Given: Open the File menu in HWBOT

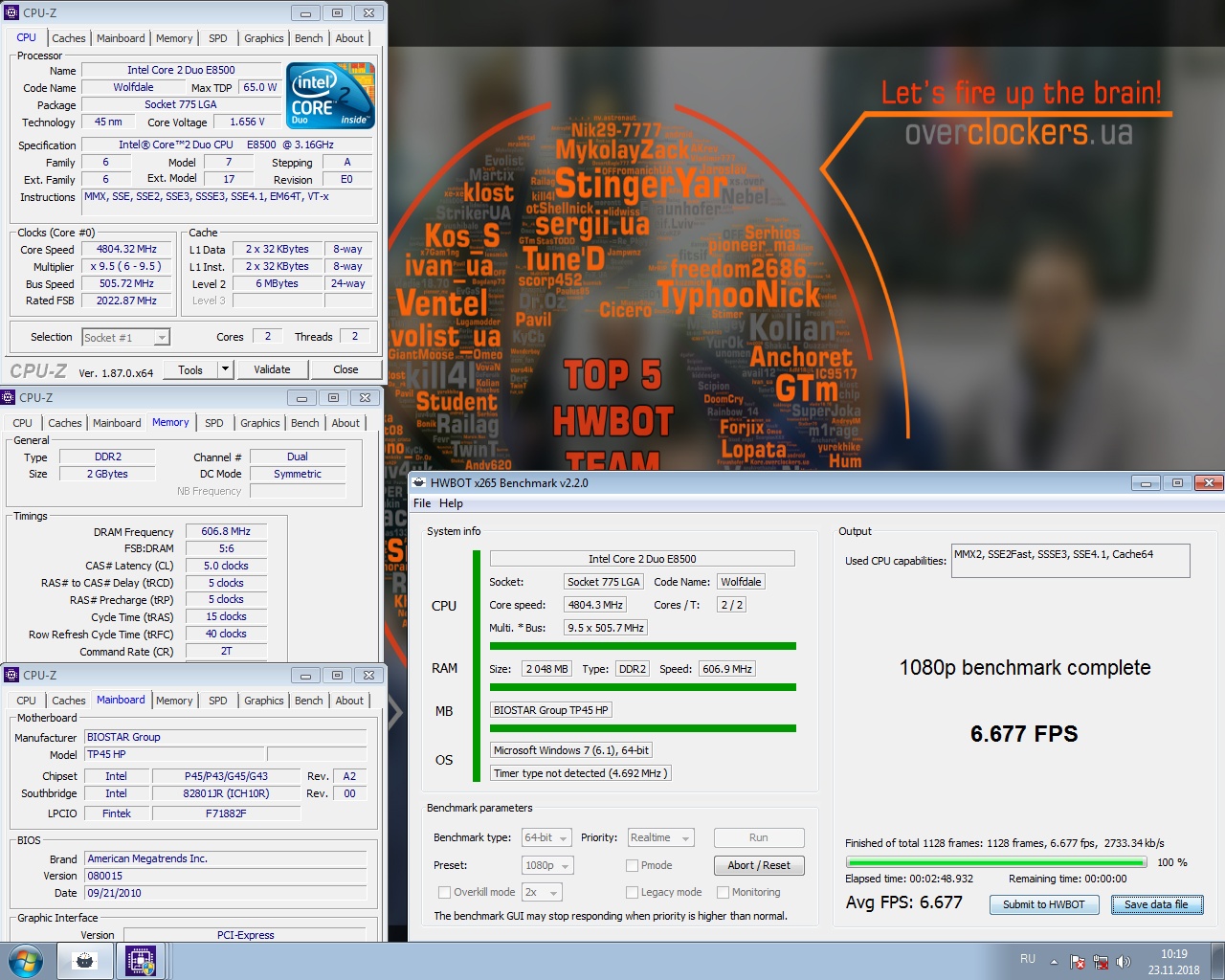Looking at the screenshot, I should (x=422, y=503).
